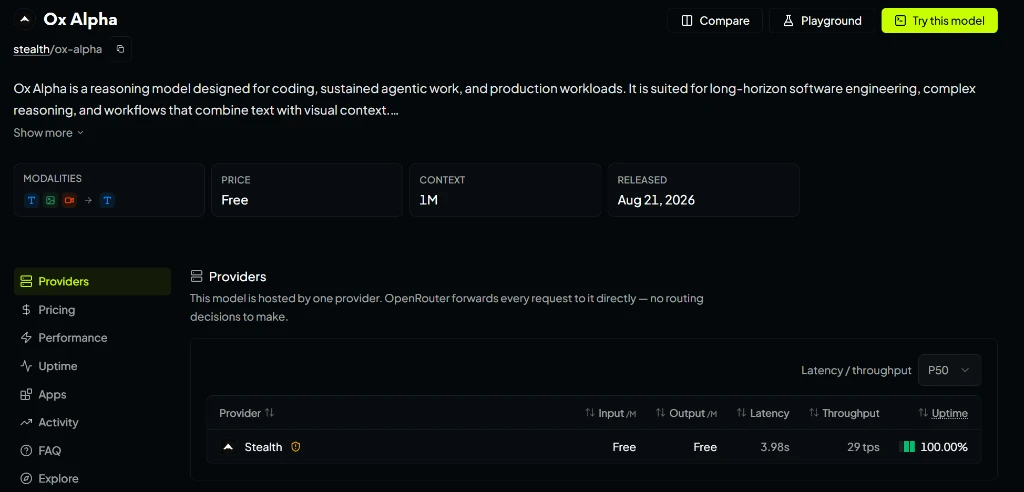Viewport: 1024px width, 492px height.
Task: Sort table by Input price
Action: [610, 413]
